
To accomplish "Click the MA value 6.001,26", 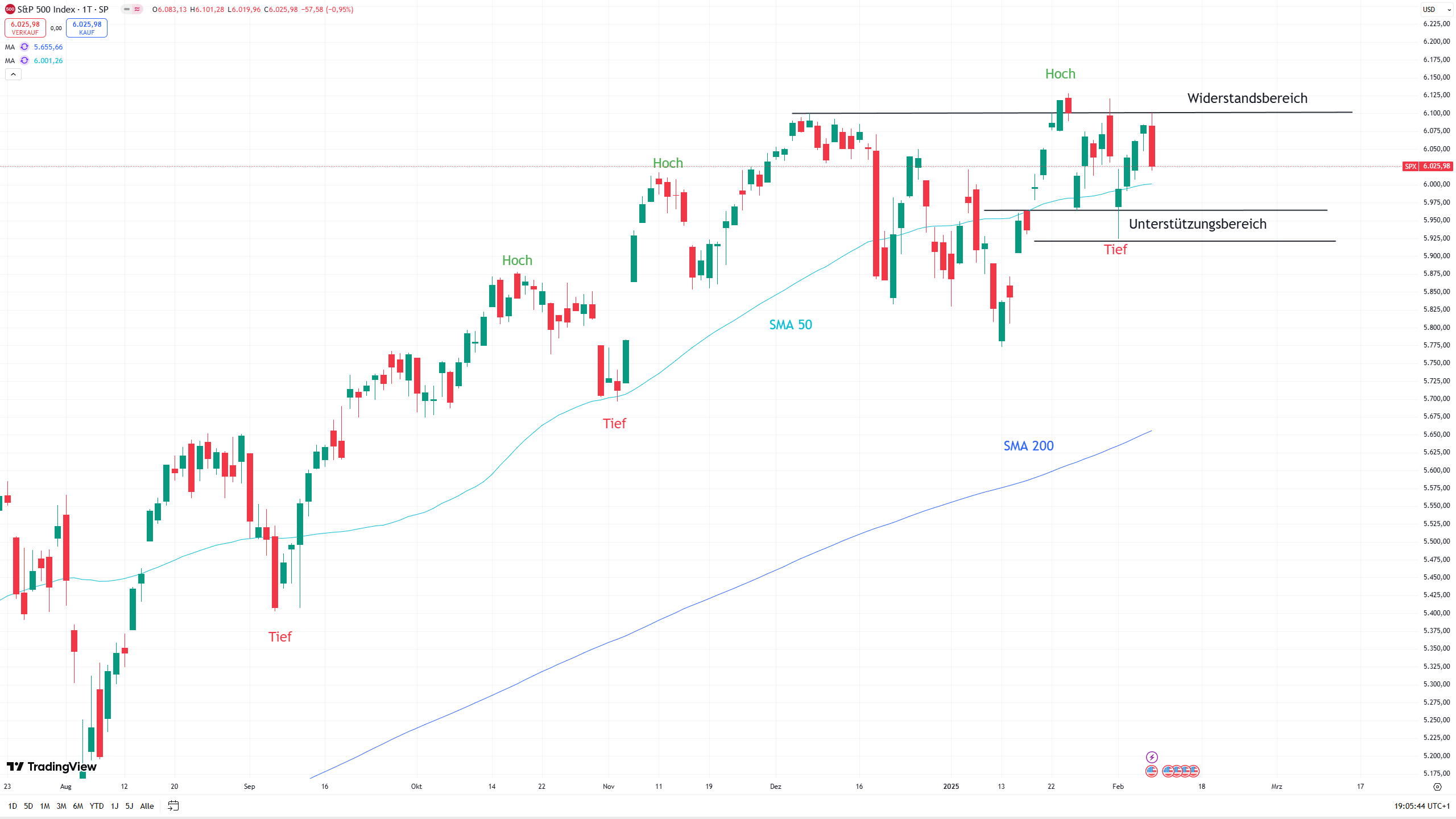I will pyautogui.click(x=48, y=61).
